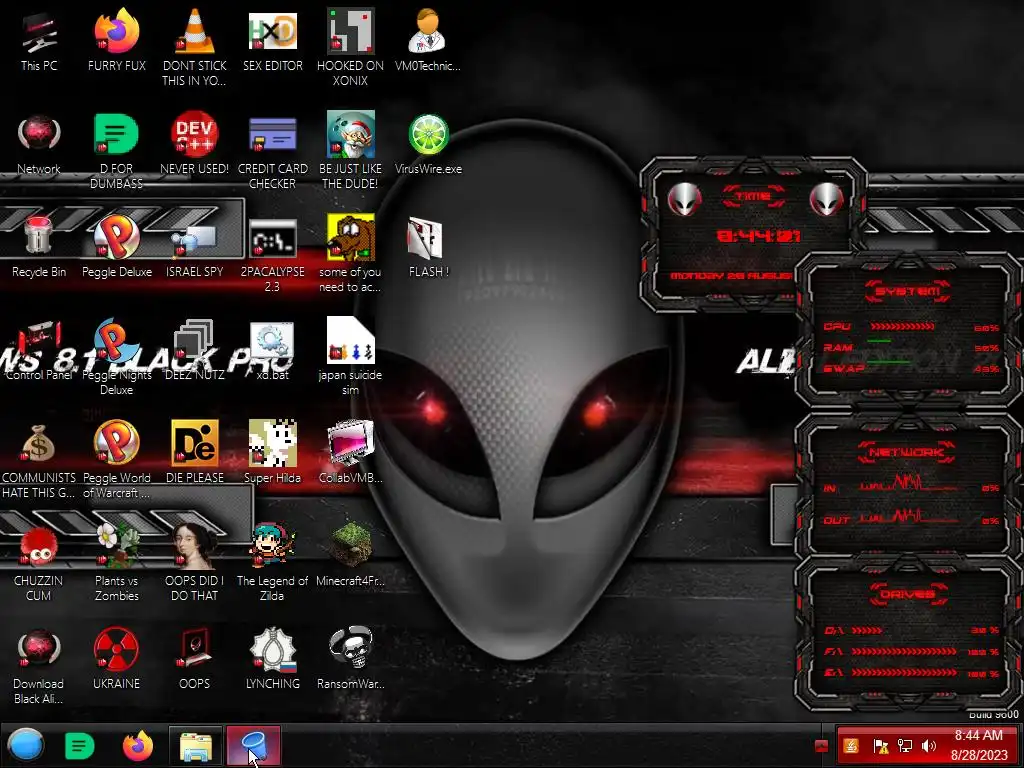Click the network tray icon
Screen dimensions: 1024x768
[904, 746]
